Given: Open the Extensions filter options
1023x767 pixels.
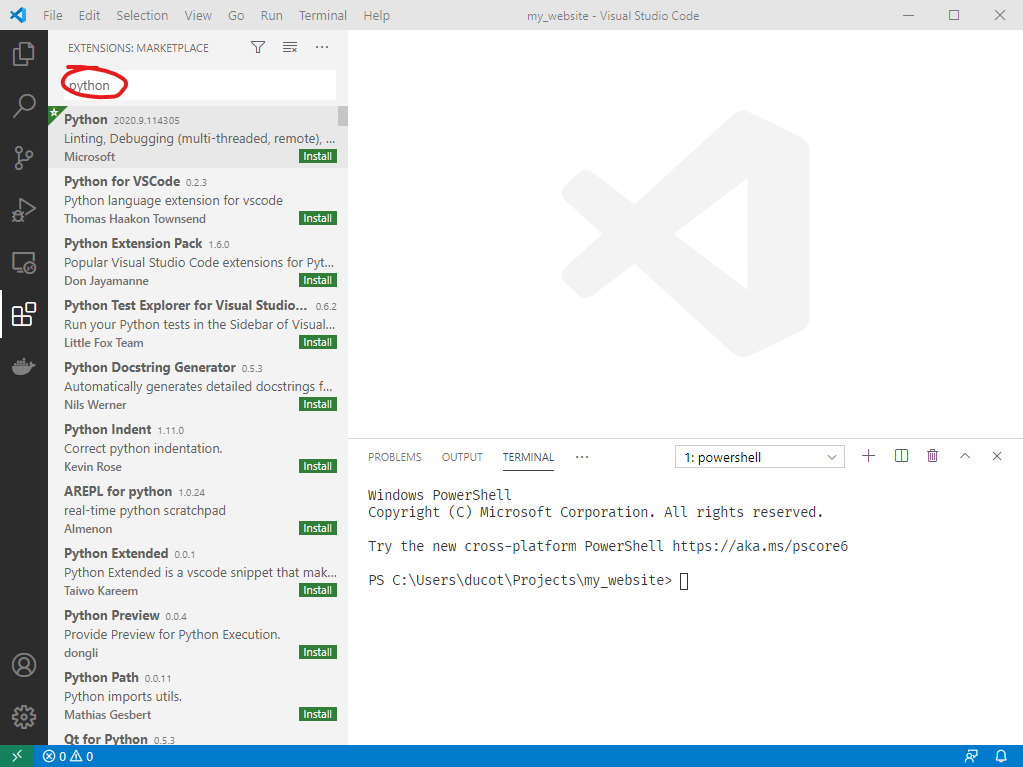Looking at the screenshot, I should [x=257, y=47].
